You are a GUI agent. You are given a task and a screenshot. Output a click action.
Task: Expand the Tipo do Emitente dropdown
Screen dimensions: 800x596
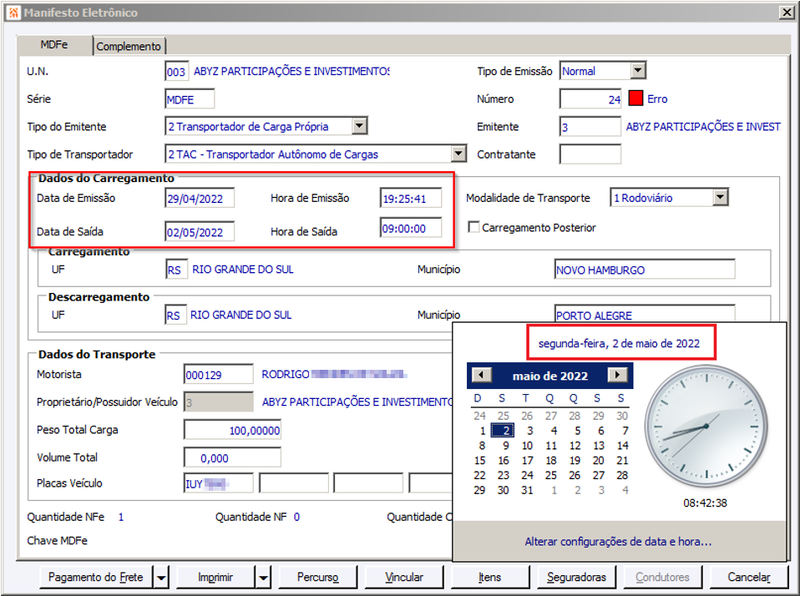point(360,126)
